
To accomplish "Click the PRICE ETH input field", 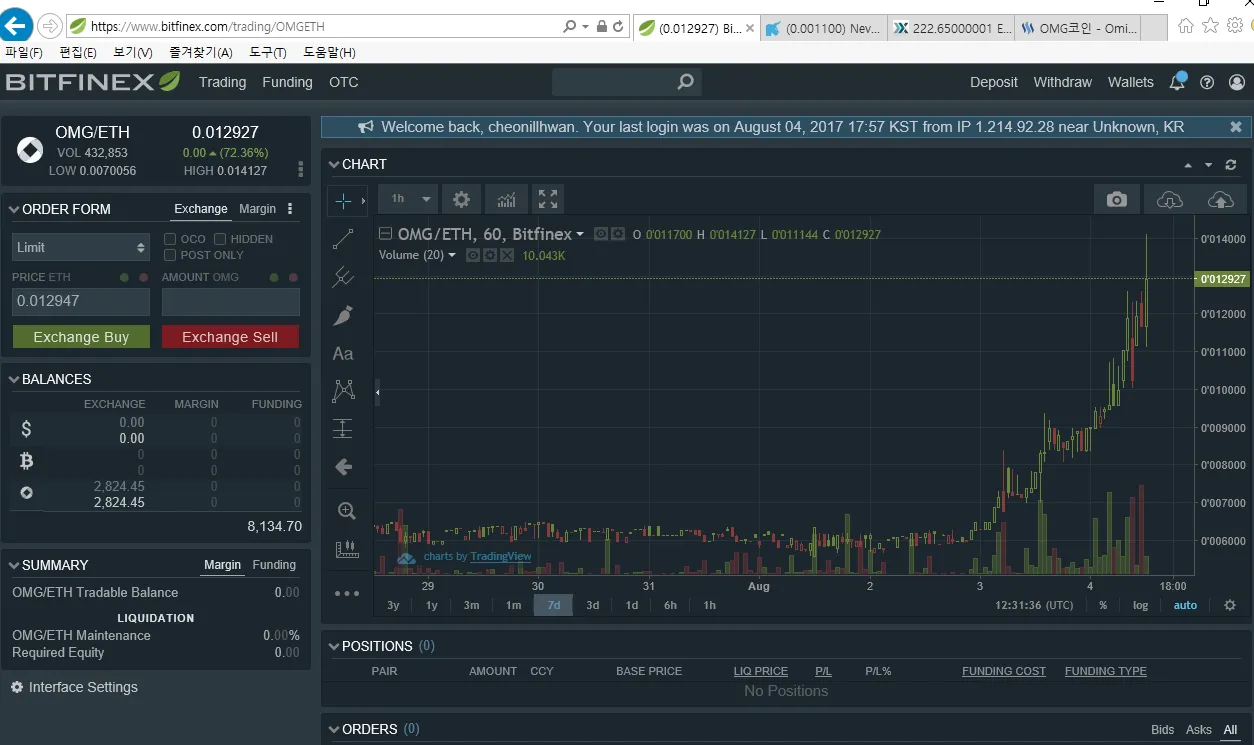I will coord(81,301).
